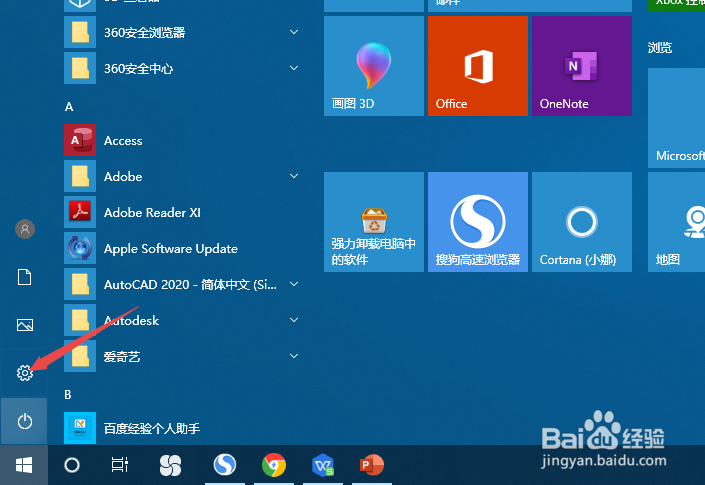705x485 pixels.
Task: Click the letter A section header
Action: point(69,107)
